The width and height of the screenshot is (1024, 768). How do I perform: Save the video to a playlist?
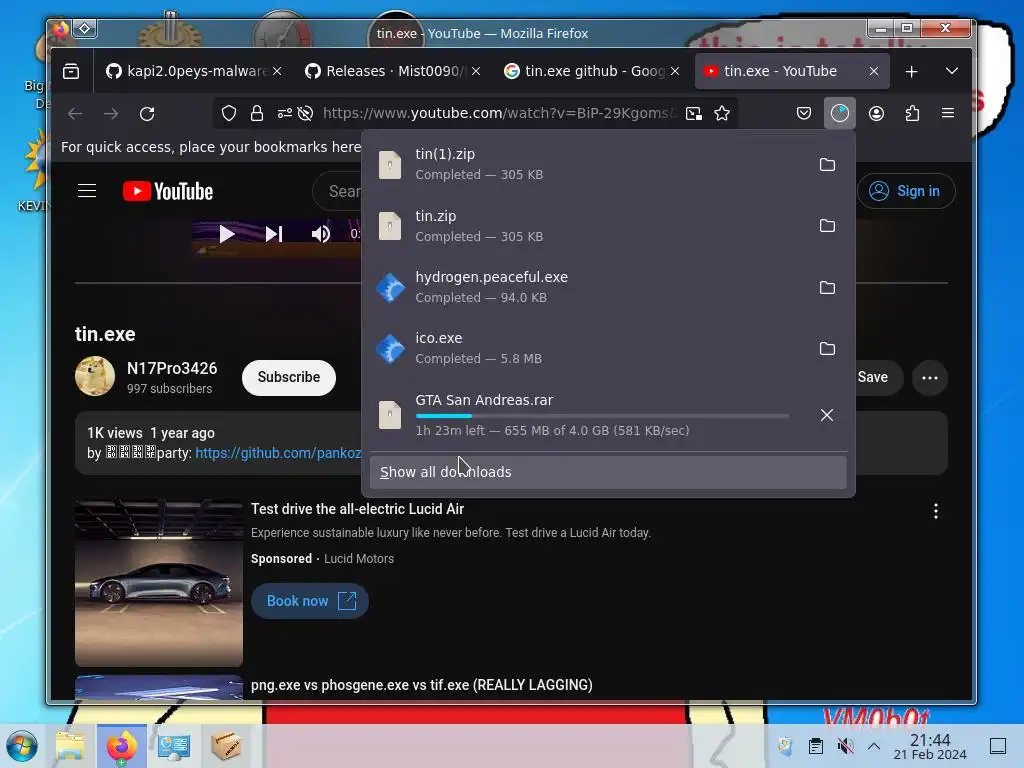pyautogui.click(x=877, y=377)
